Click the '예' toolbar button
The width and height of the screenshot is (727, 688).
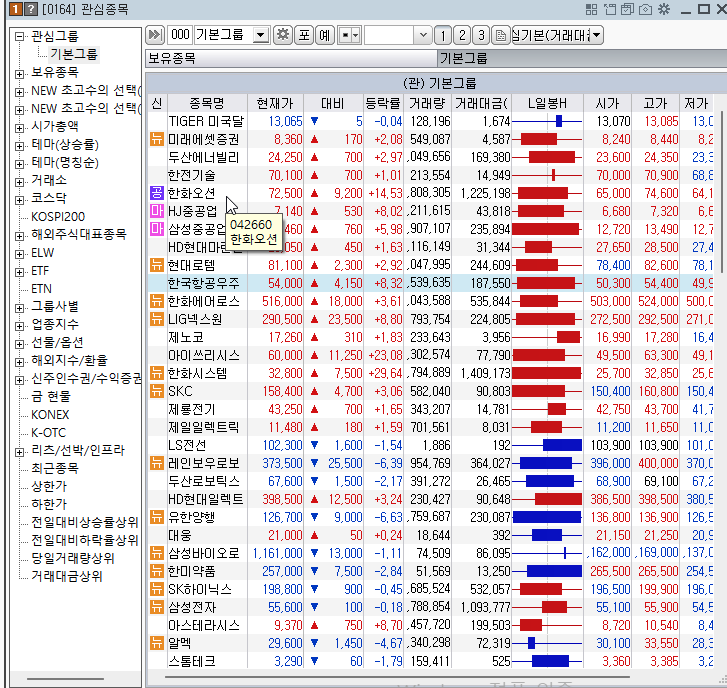(325, 35)
